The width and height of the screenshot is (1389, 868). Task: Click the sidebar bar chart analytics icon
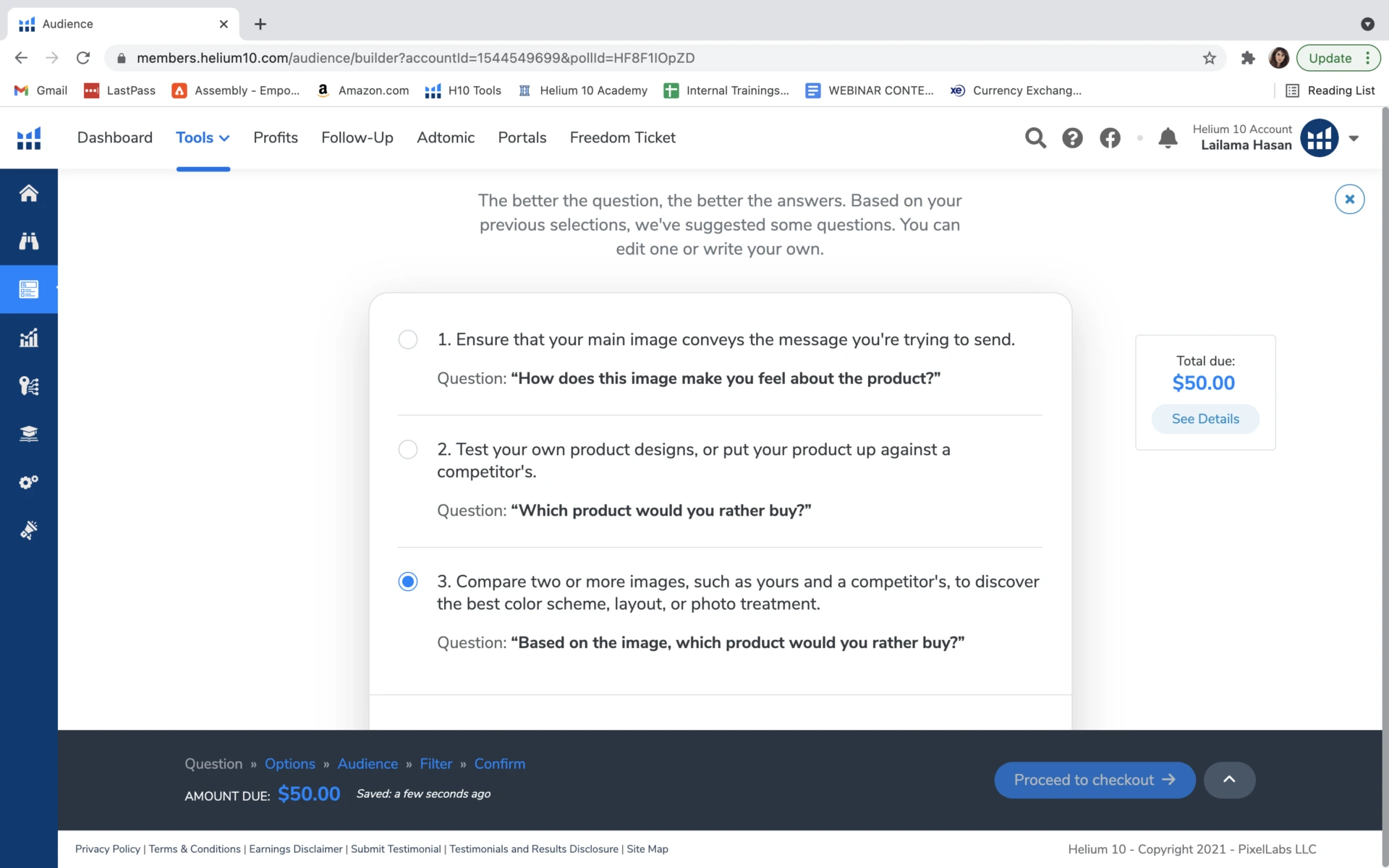29,338
